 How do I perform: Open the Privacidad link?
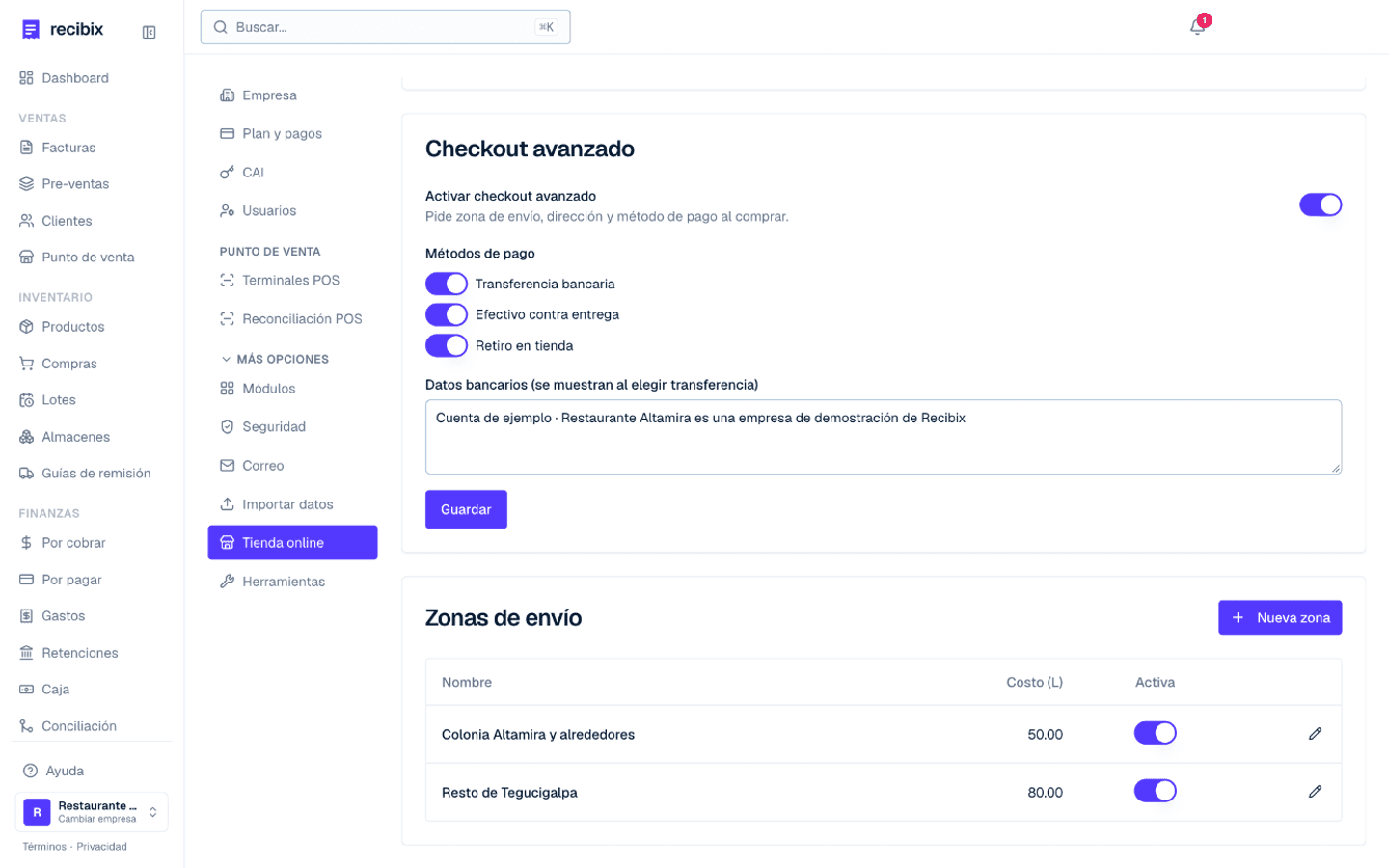(102, 847)
